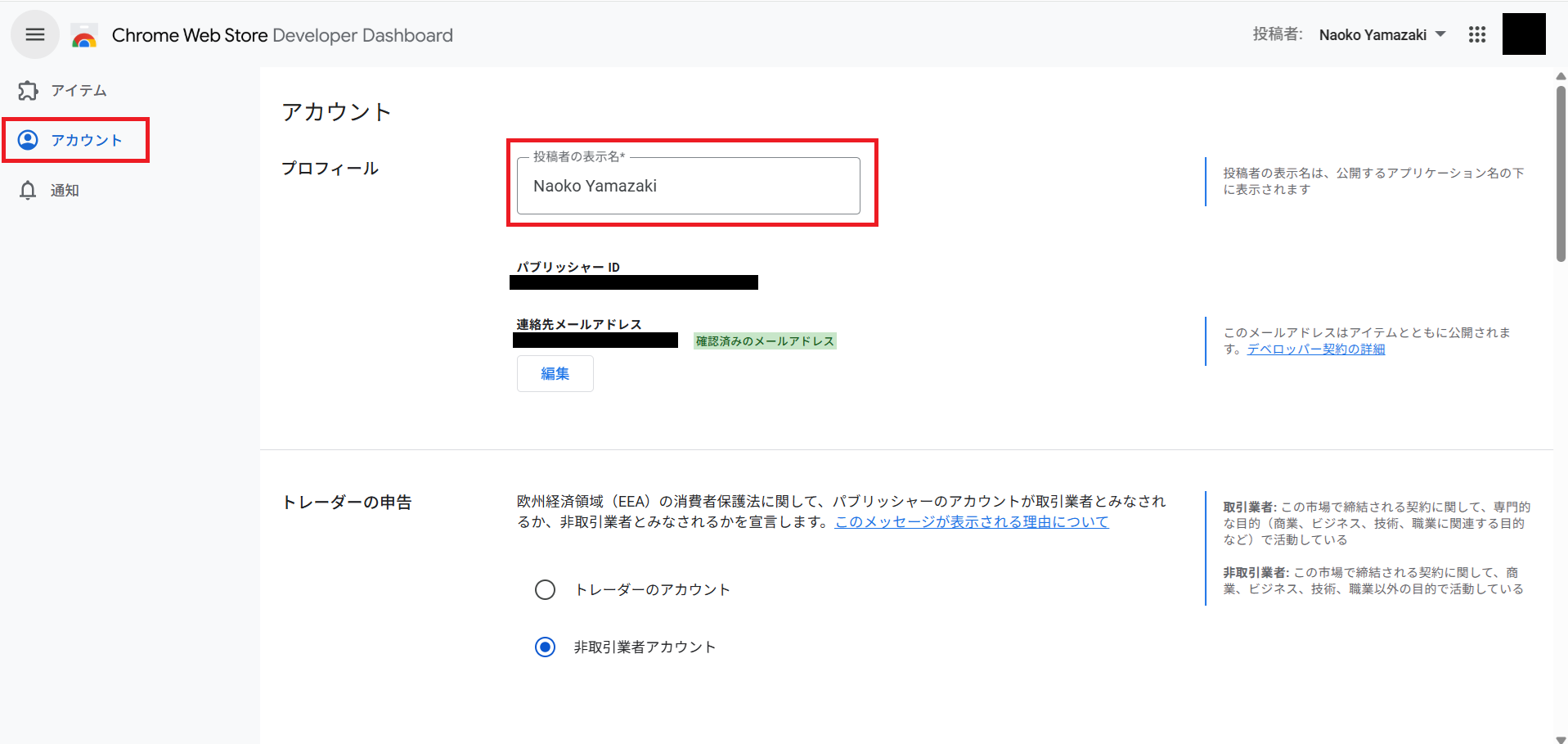Select アカウント in the sidebar menu
1568x744 pixels.
(87, 141)
